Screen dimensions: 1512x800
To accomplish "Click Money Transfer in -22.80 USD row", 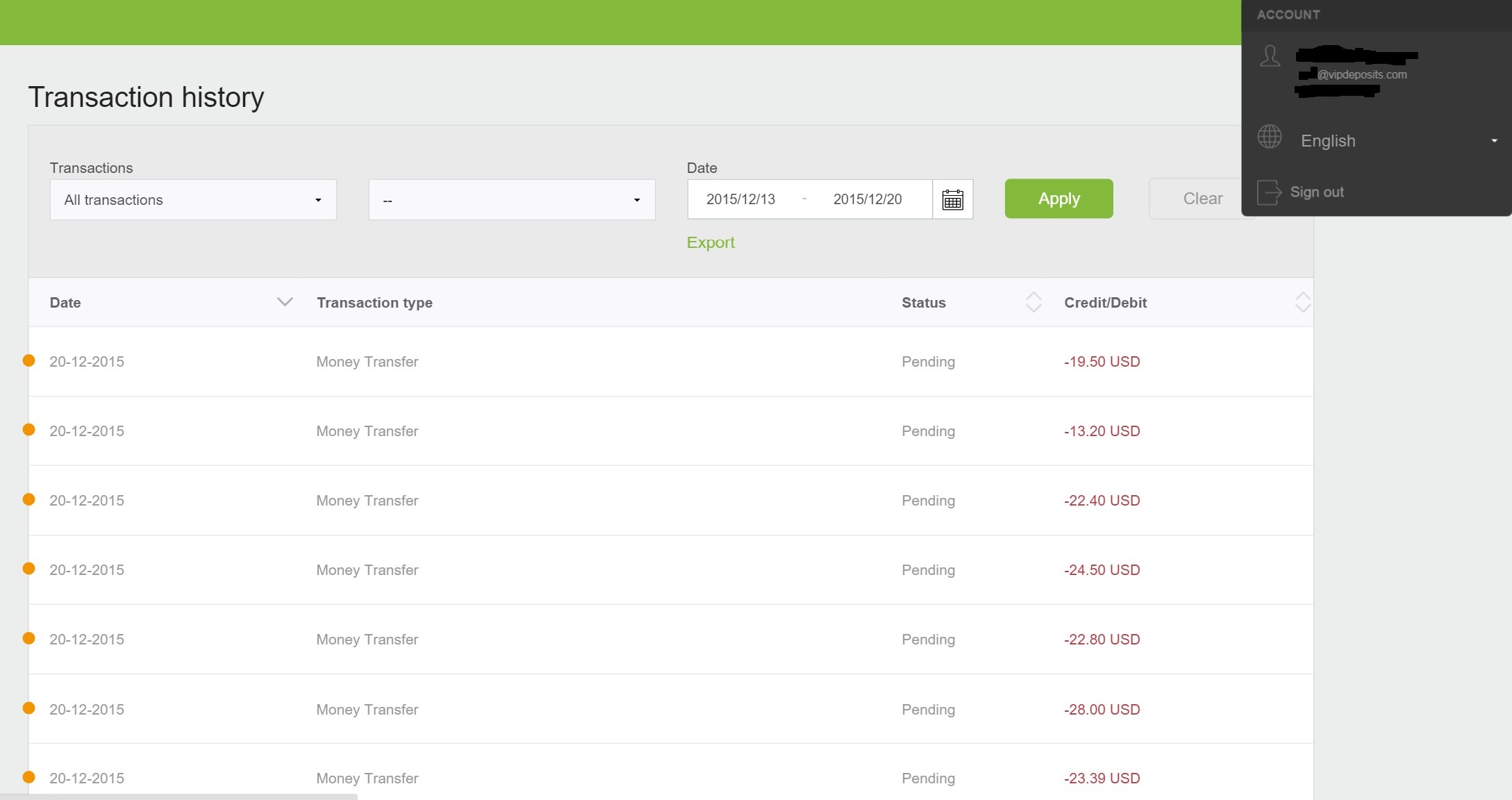I will point(367,640).
